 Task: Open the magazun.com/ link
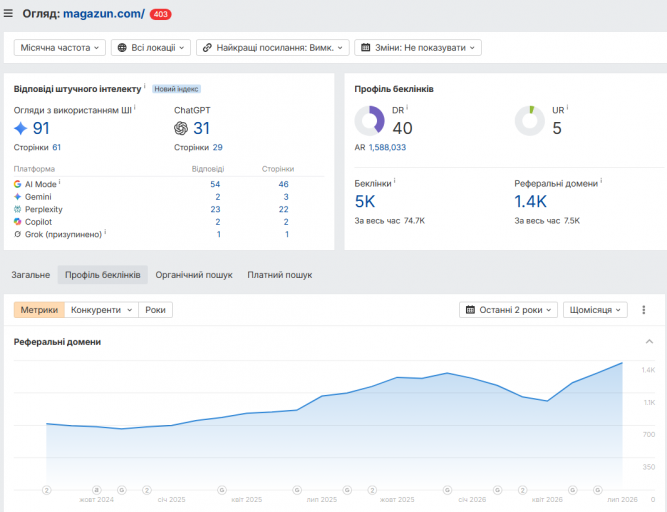click(104, 14)
